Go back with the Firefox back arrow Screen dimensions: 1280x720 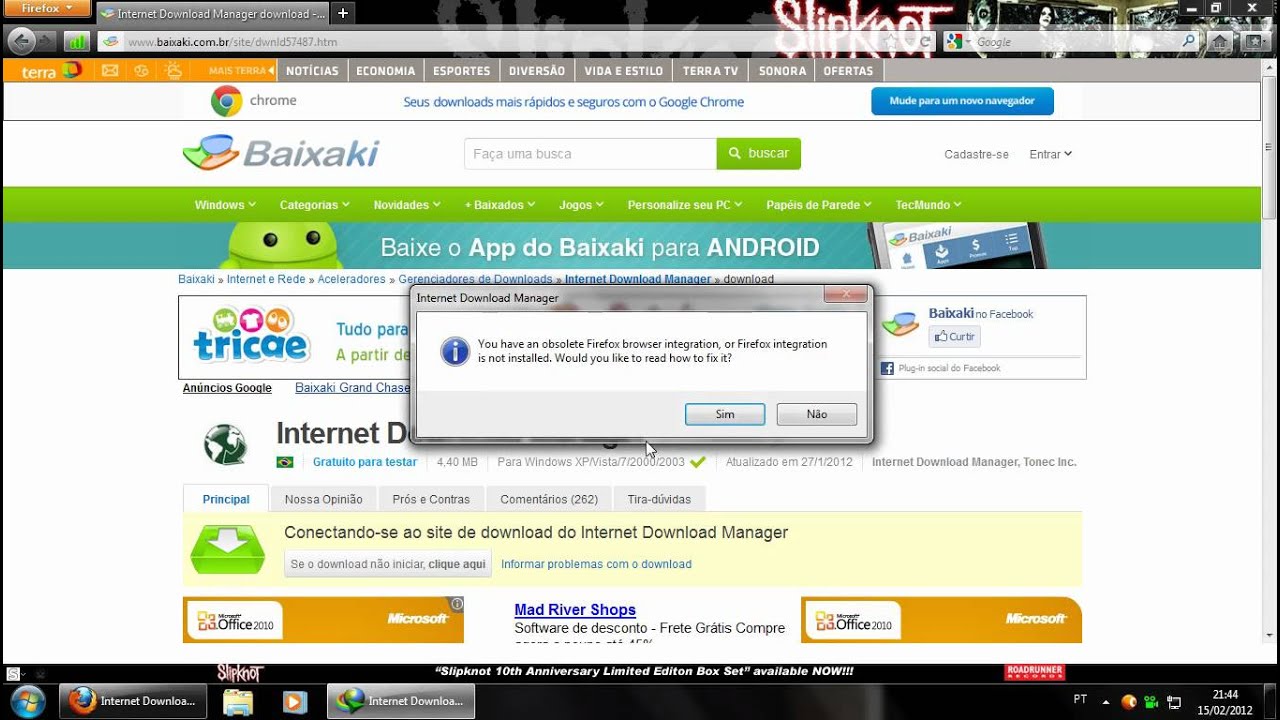tap(21, 41)
